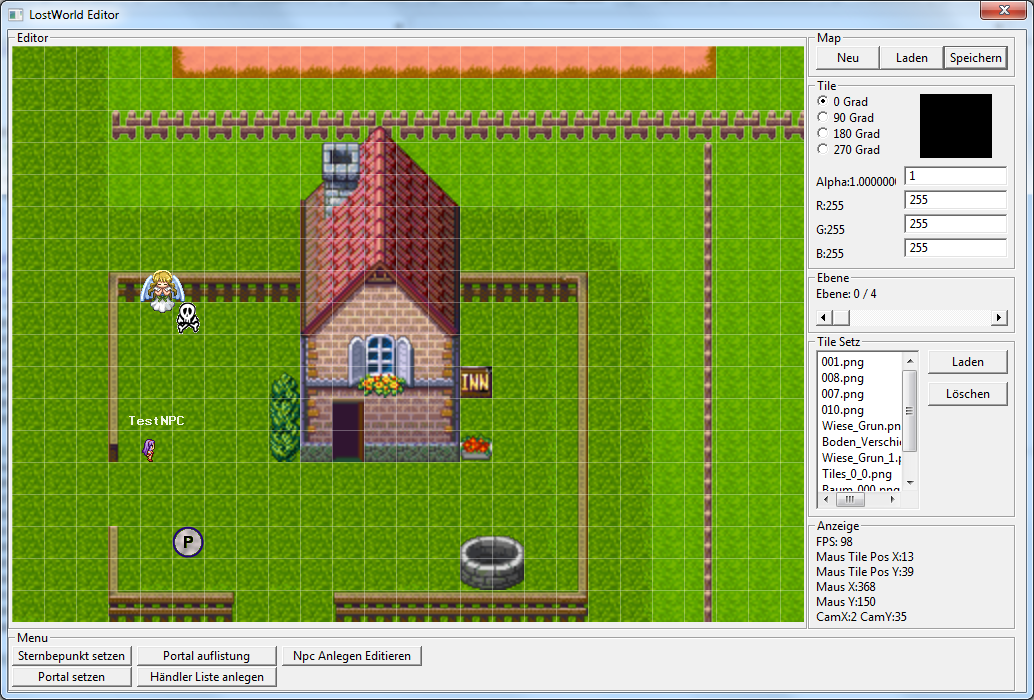The image size is (1034, 700).
Task: Click Laden in the Tile Setz group
Action: 967,362
